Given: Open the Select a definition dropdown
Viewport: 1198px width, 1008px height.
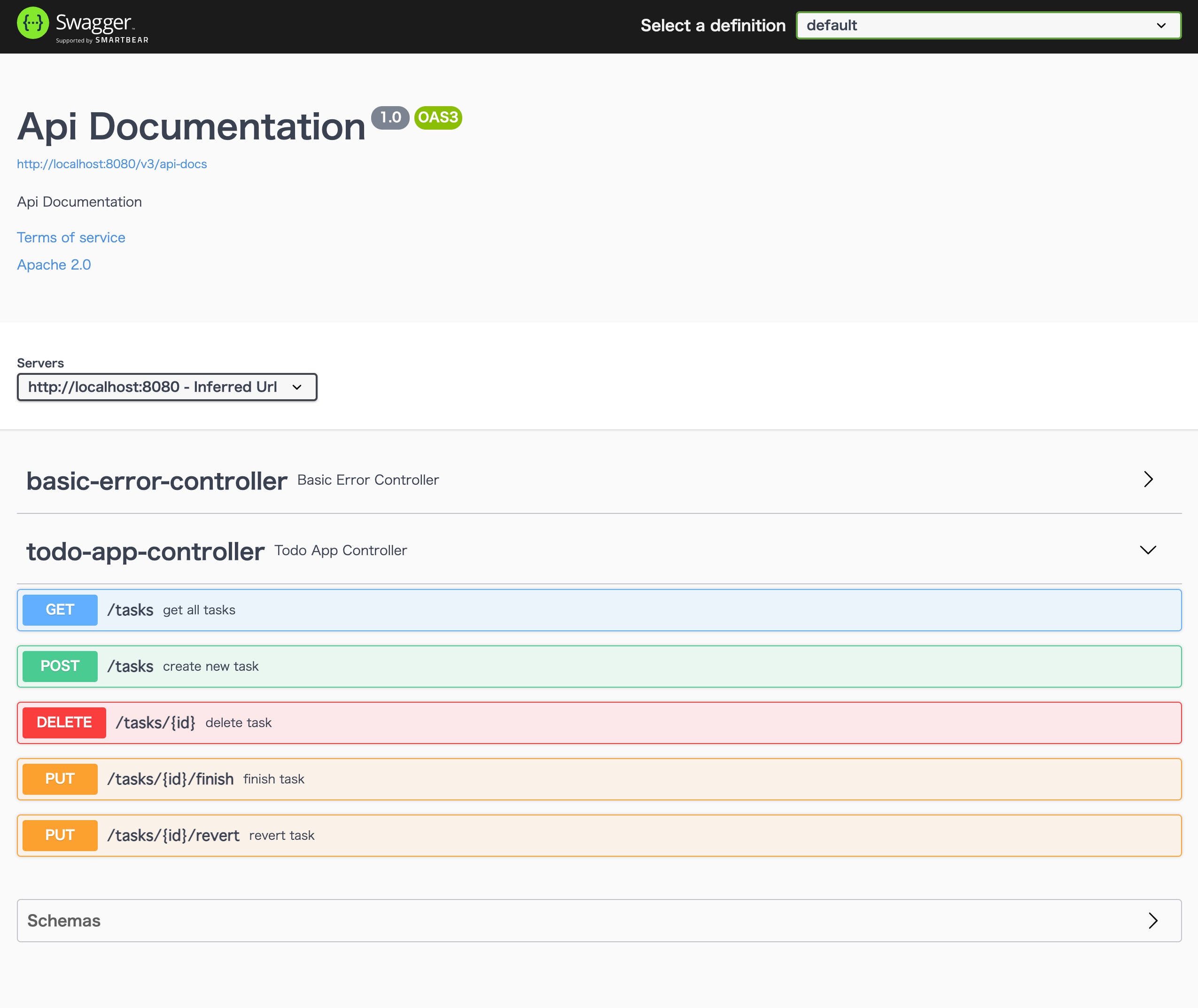Looking at the screenshot, I should pos(988,26).
